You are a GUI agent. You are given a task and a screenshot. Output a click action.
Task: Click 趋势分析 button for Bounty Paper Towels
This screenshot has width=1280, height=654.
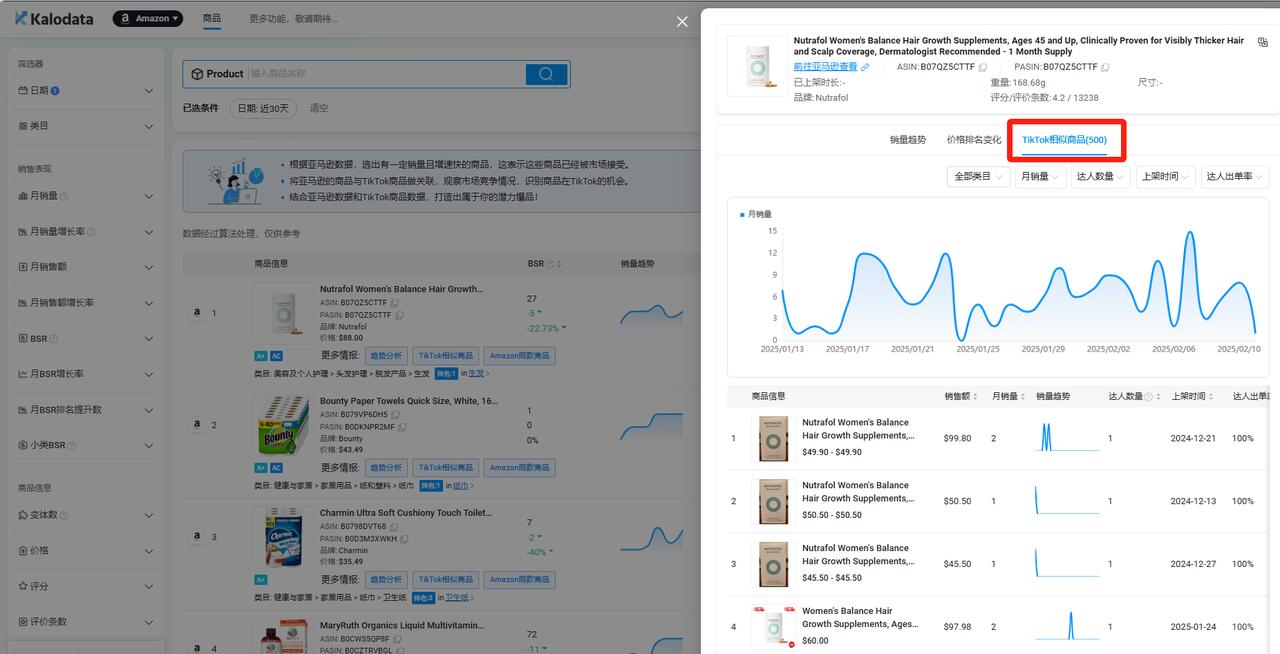point(385,467)
